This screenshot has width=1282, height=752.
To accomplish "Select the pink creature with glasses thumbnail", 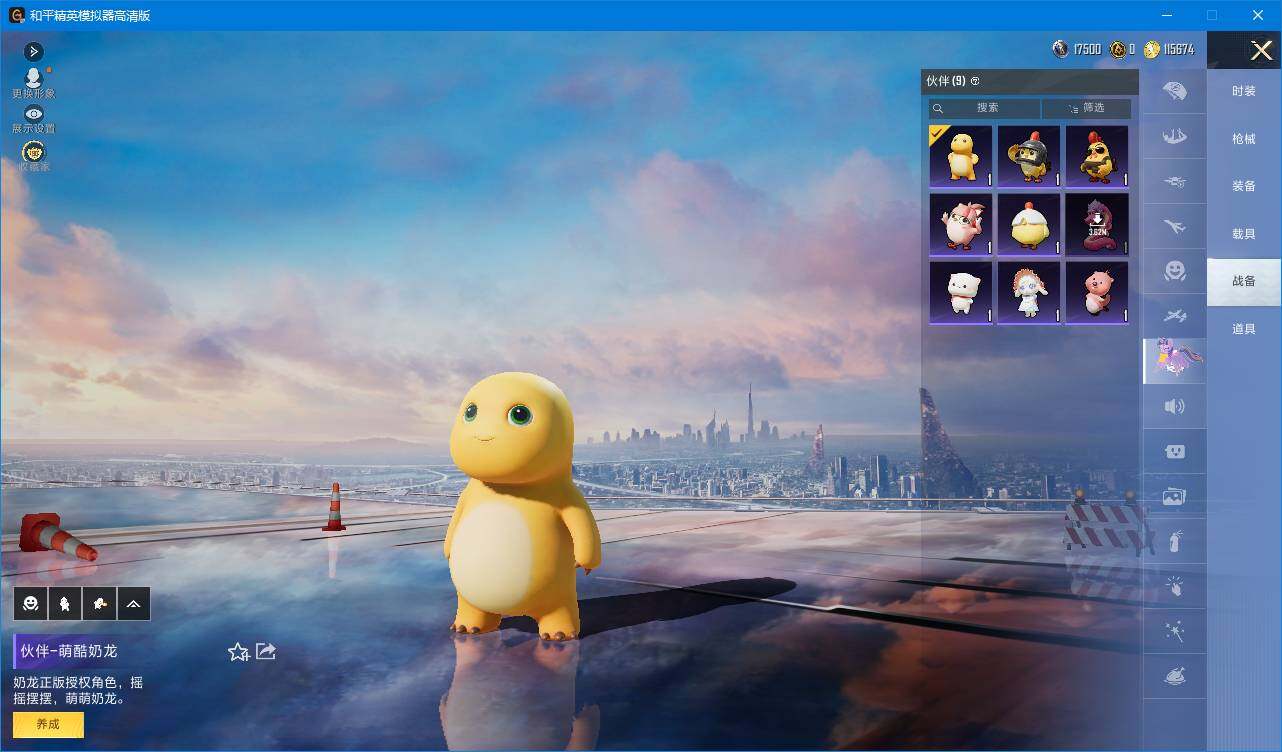I will (961, 224).
